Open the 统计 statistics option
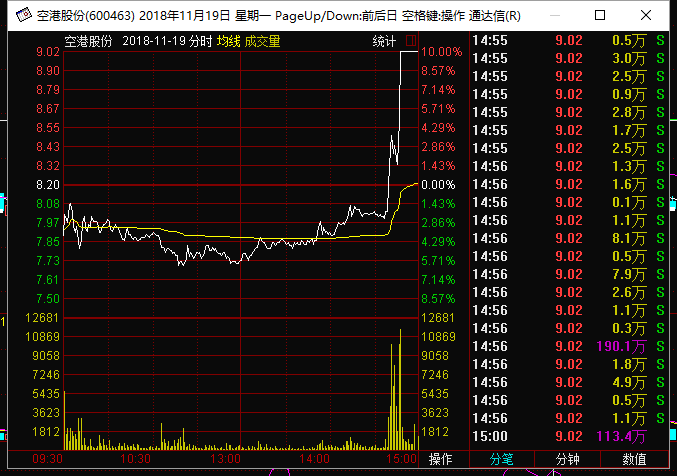 coord(384,41)
